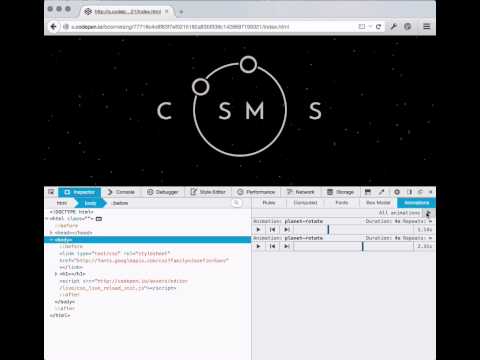
Task: Rewind the second planet-rotate animation
Action: click(272, 246)
